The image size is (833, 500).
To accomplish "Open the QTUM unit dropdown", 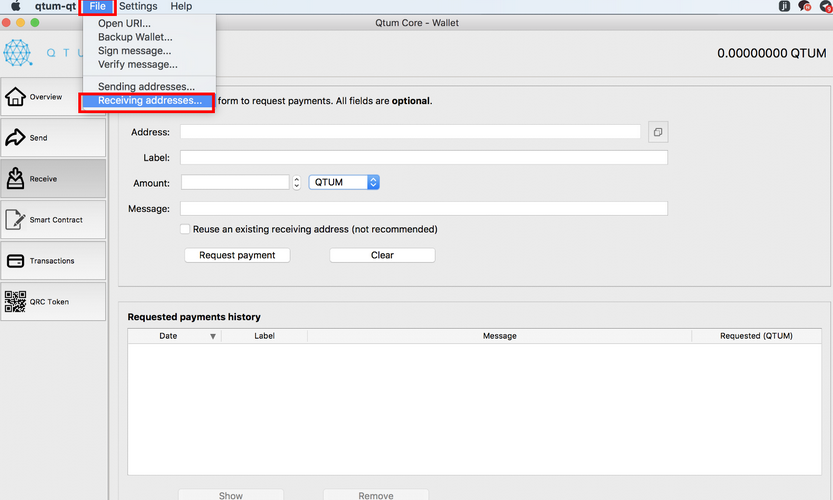I will pos(344,182).
